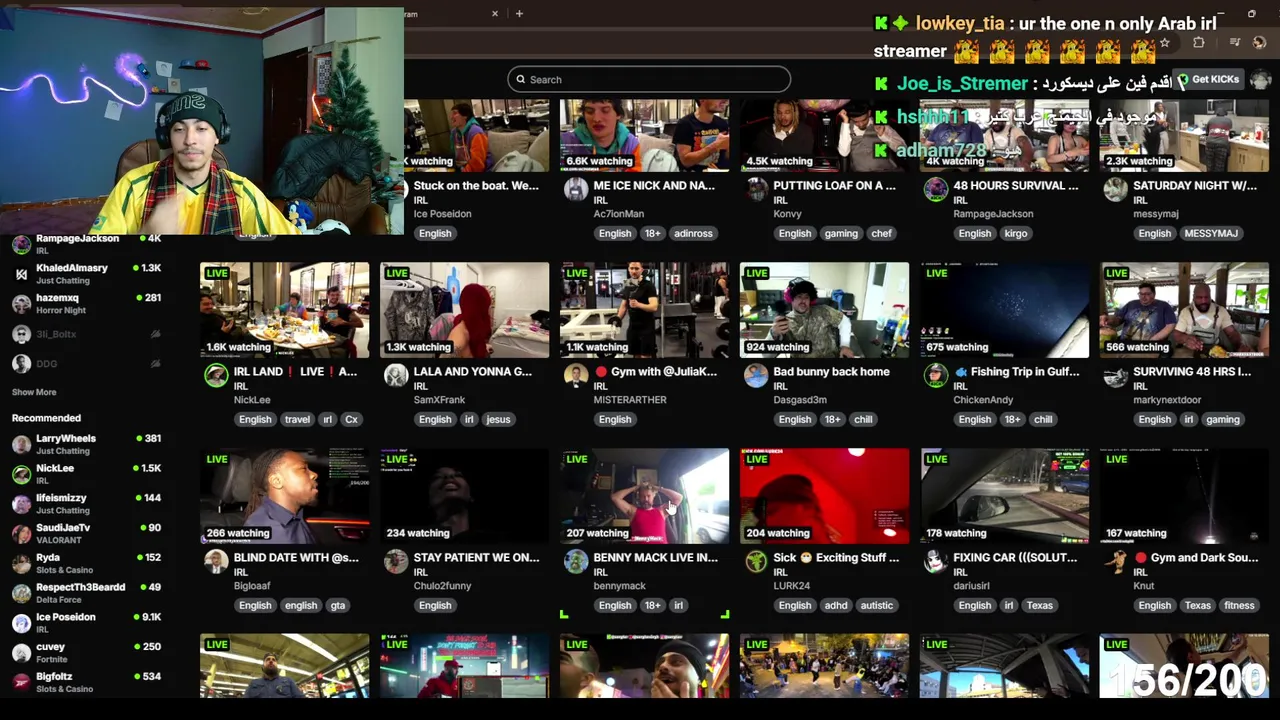Click cuvey Fortnite avatar in sidebar
1280x720 pixels.
(x=21, y=653)
